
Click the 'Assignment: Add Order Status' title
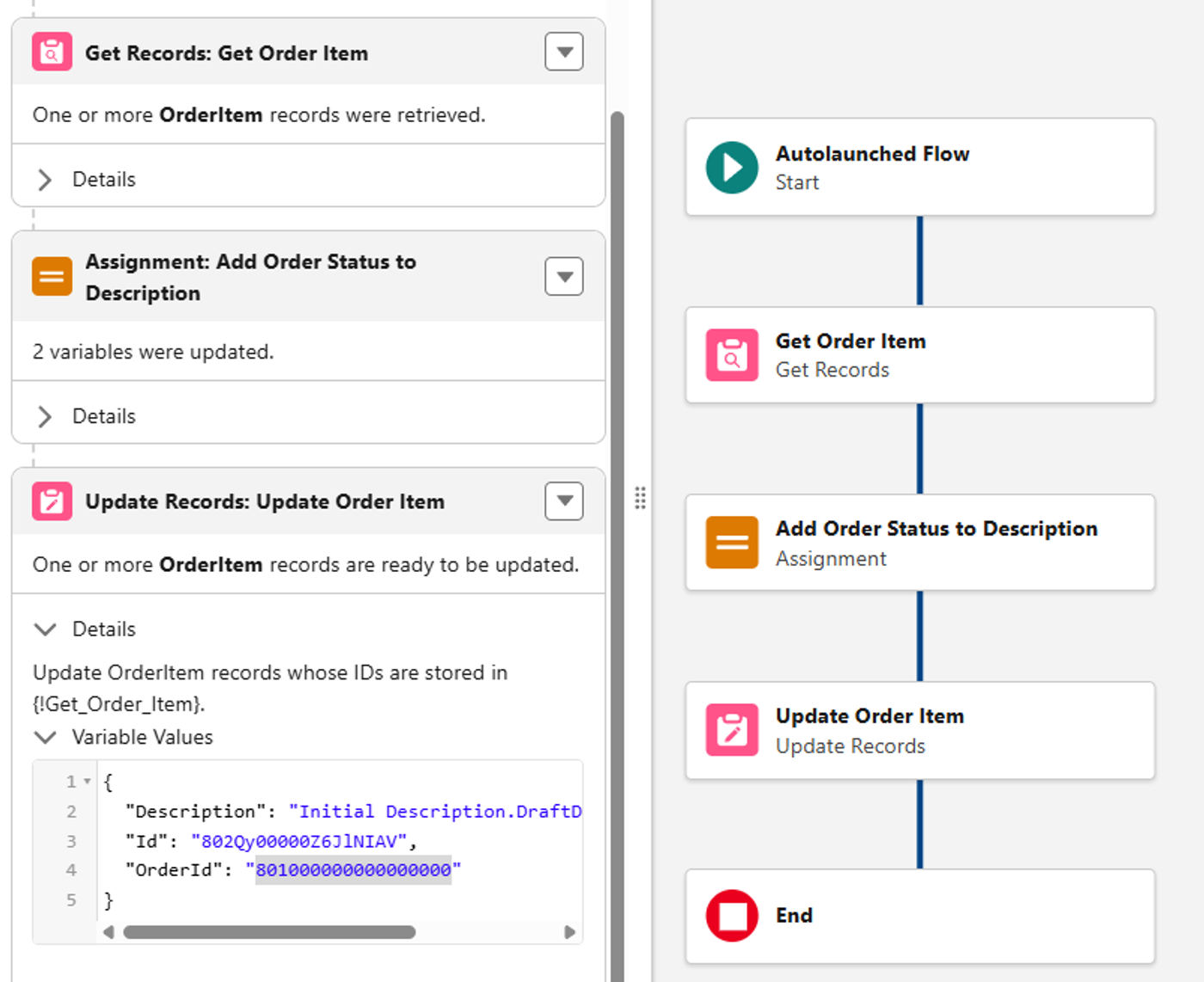[x=250, y=278]
